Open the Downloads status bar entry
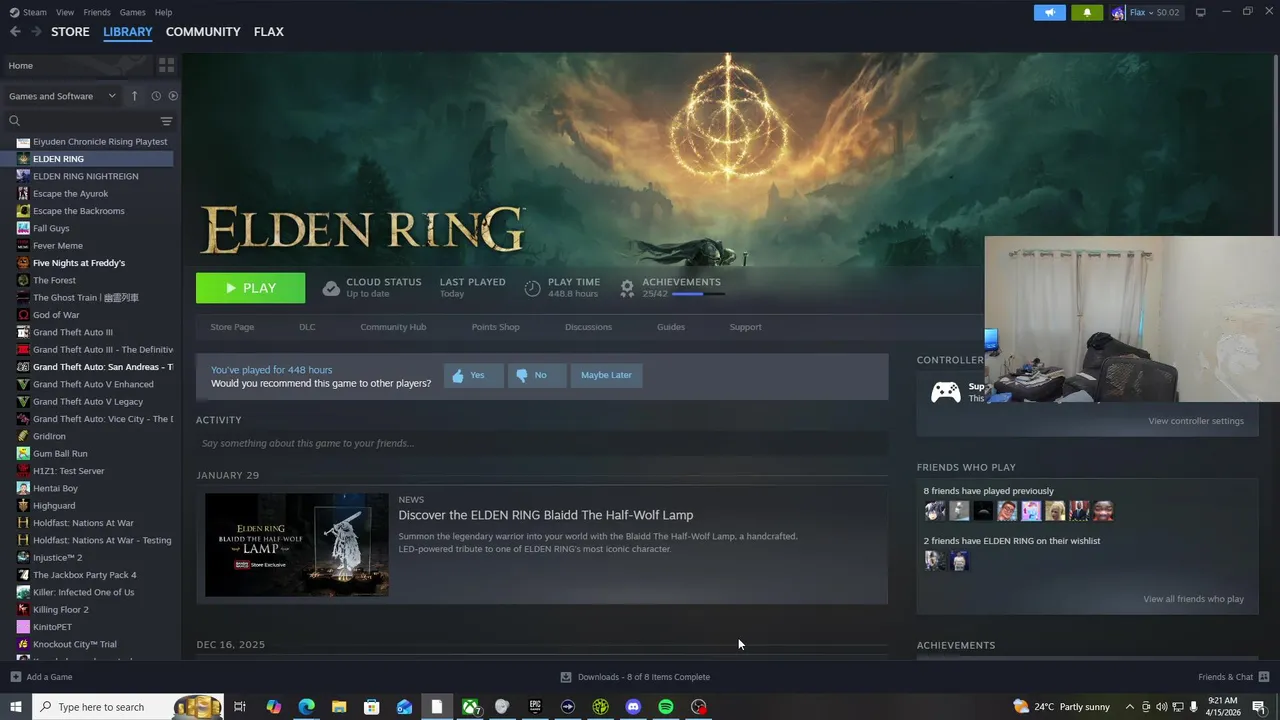 [x=634, y=677]
